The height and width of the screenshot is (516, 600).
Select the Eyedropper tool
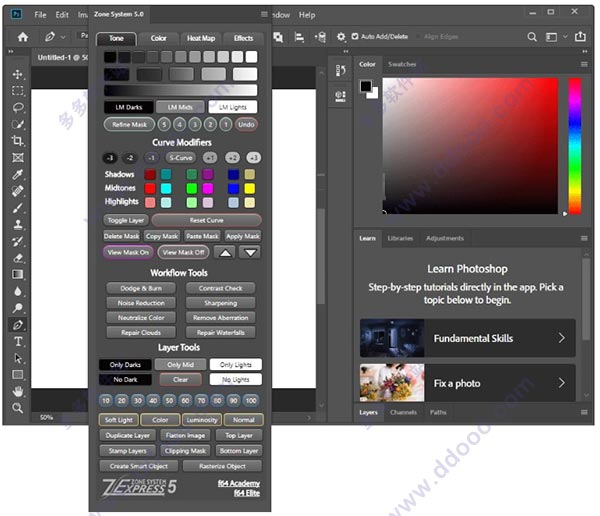coord(18,174)
